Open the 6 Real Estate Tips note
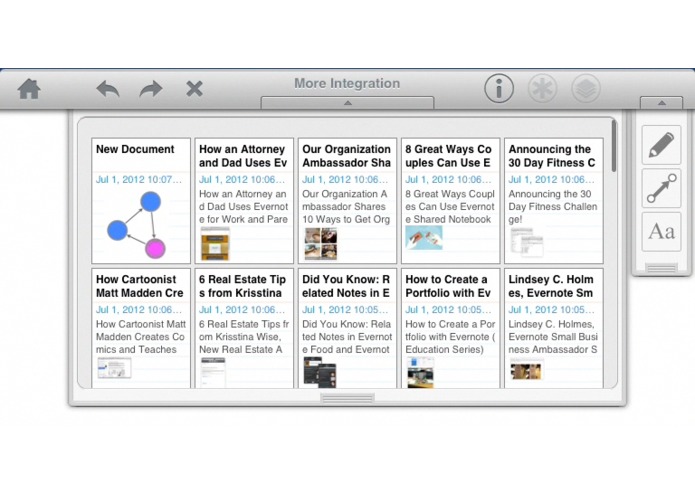The width and height of the screenshot is (695, 494). 244,328
